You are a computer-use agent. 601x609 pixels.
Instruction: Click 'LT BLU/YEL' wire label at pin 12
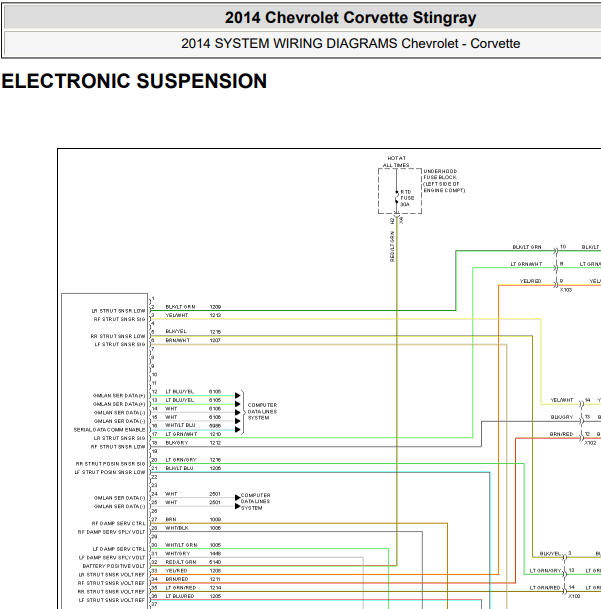coord(179,392)
